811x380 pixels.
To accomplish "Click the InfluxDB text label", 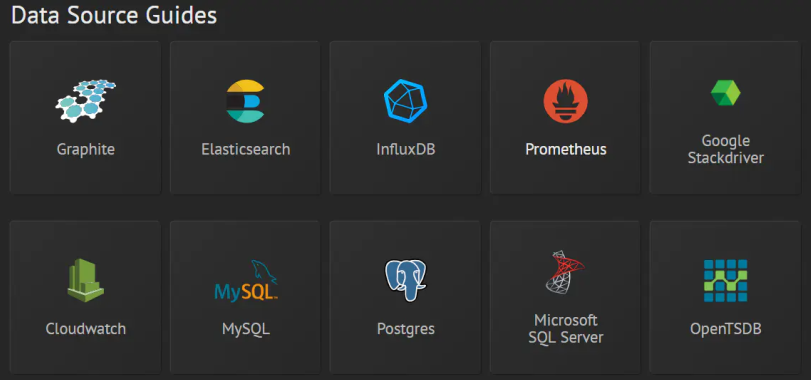I will [x=406, y=149].
